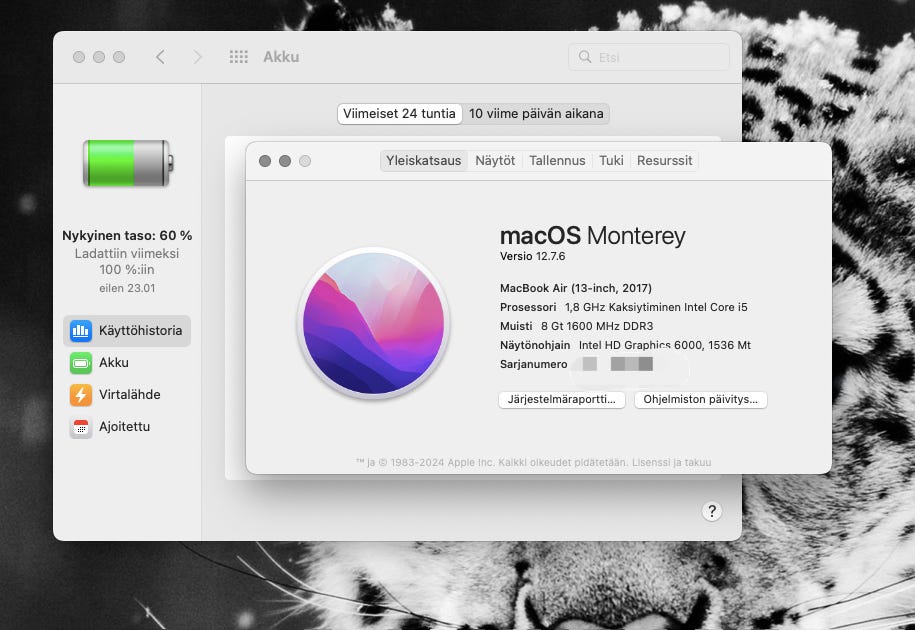Click the Ladattiin viimeksi 100 %:iin text
Screen dimensions: 915x630
[127, 261]
